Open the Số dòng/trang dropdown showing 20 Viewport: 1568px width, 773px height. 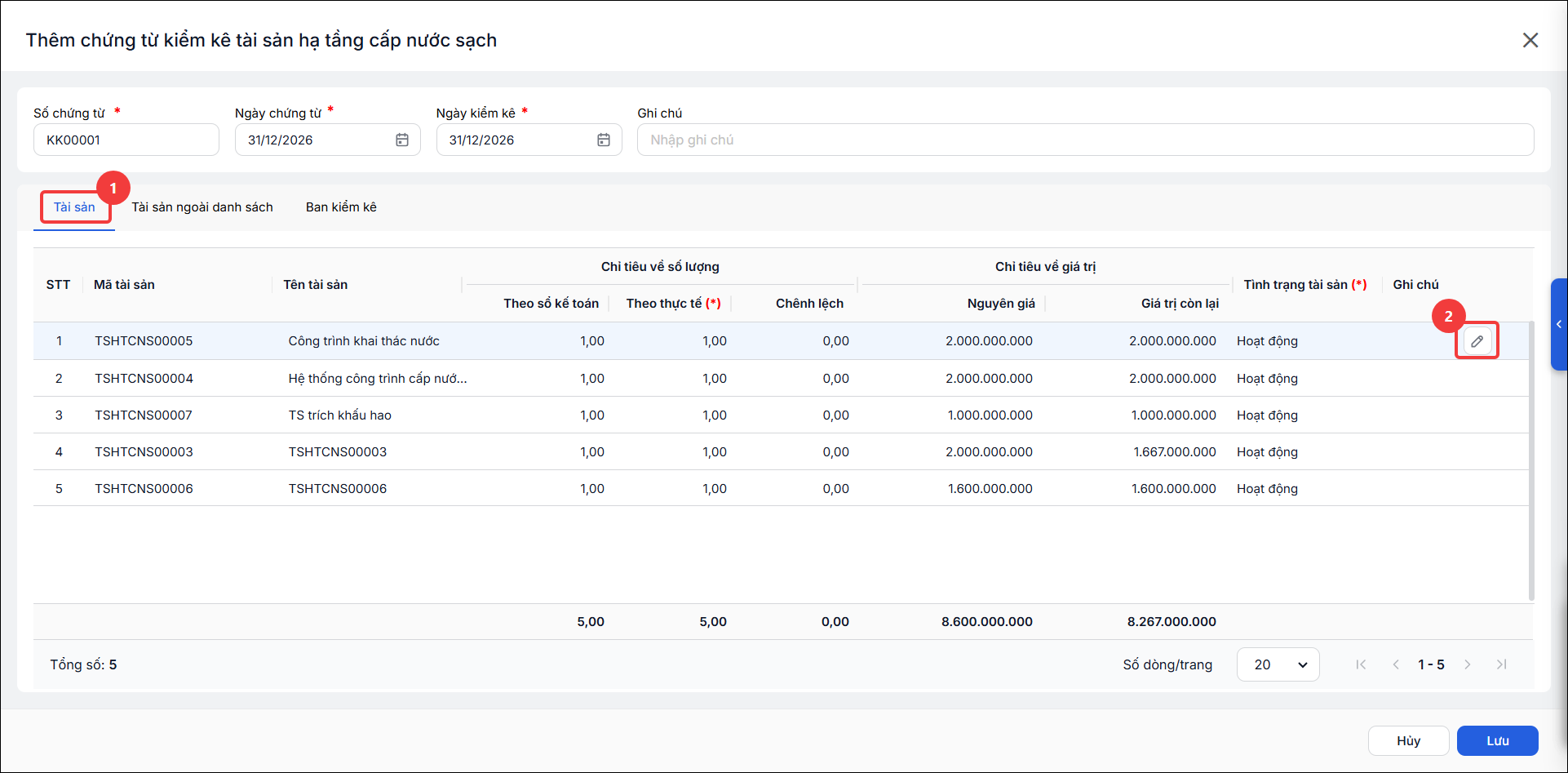click(x=1278, y=664)
